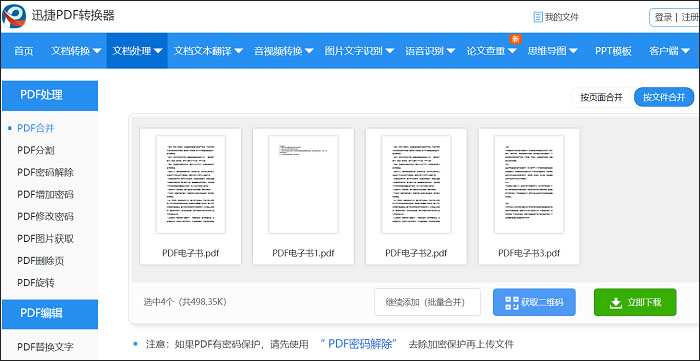
Task: Click the file name PDF电子书3.pdf
Action: pyautogui.click(x=529, y=253)
